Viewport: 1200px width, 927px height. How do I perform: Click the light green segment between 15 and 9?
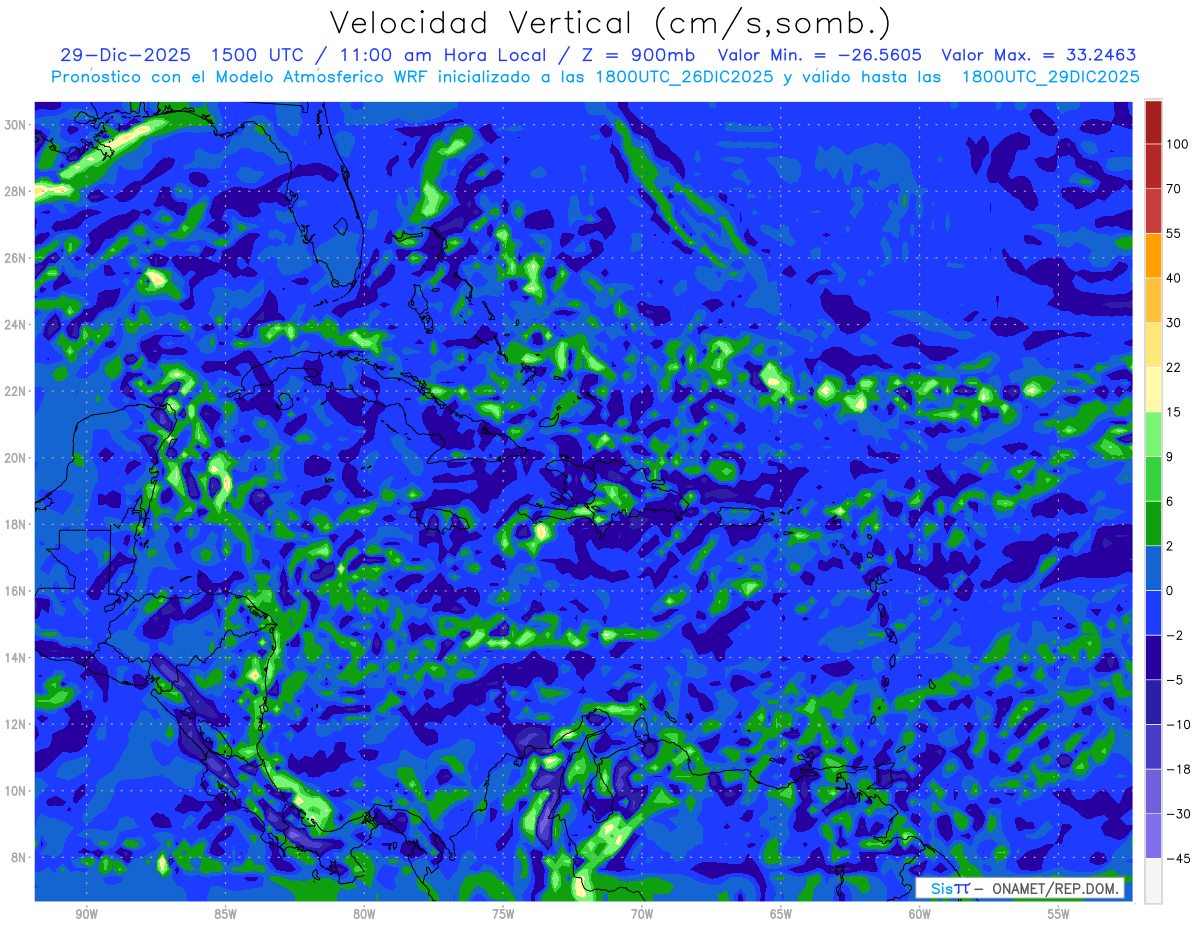1153,434
